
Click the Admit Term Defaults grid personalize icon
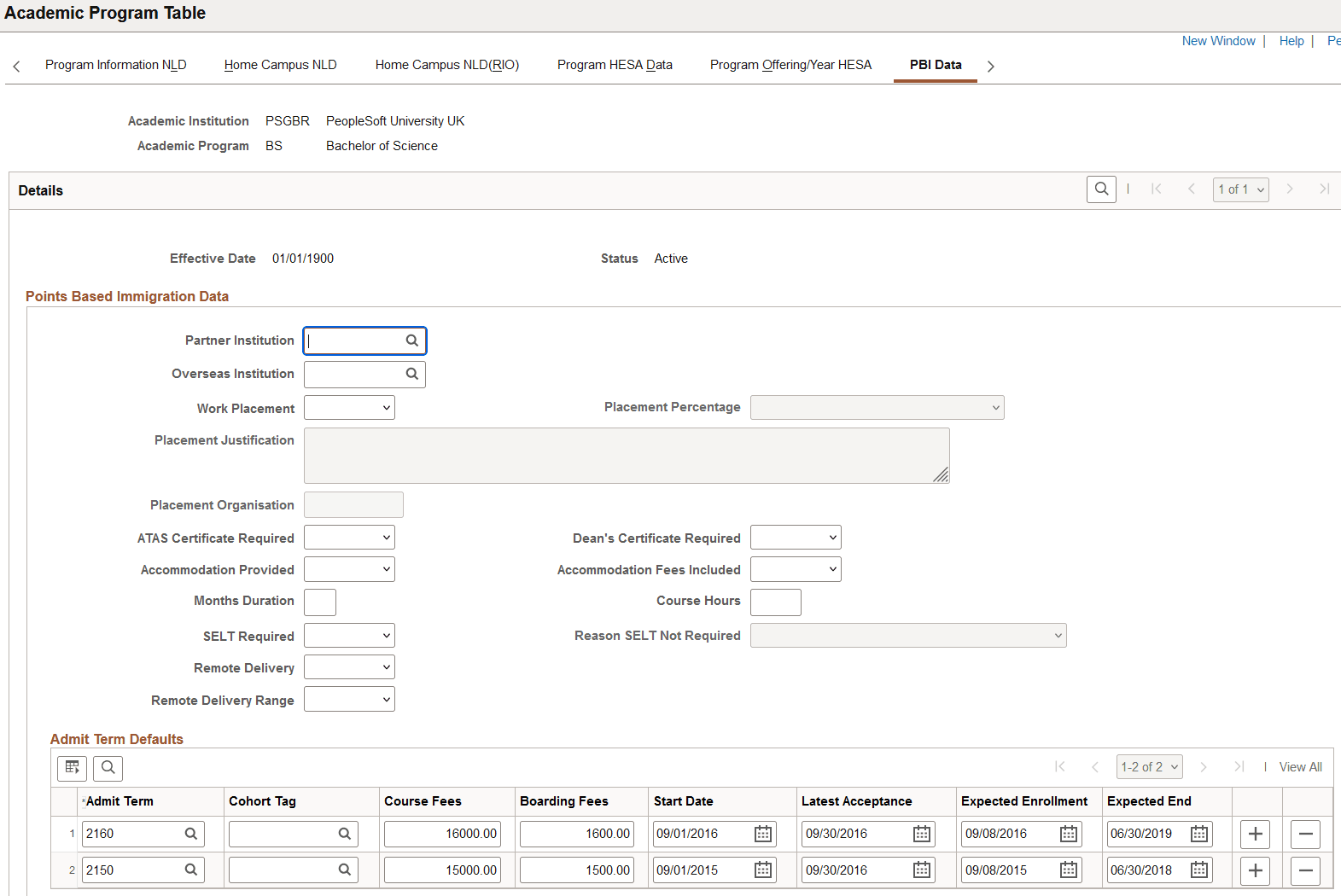pos(73,768)
